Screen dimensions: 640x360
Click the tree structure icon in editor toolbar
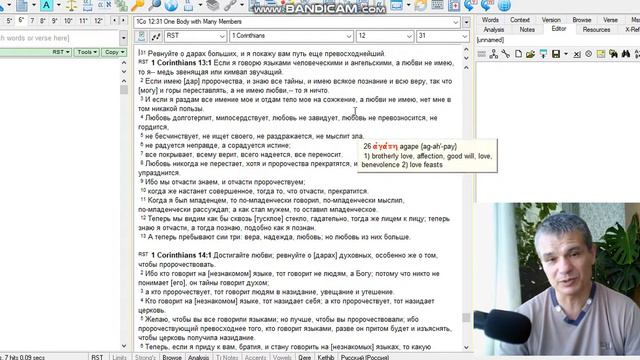pyautogui.click(x=493, y=54)
